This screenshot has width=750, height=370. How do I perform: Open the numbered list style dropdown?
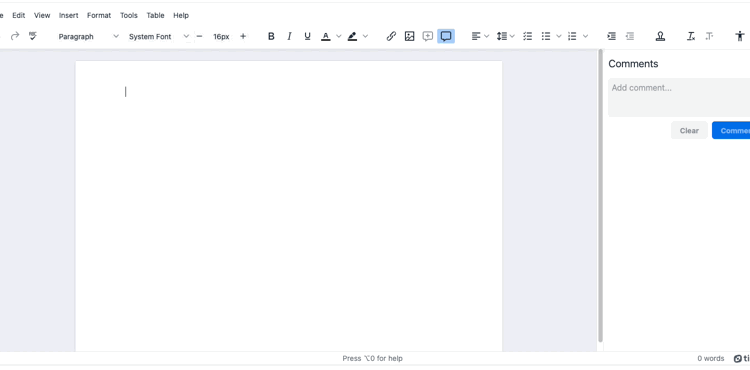click(x=585, y=36)
